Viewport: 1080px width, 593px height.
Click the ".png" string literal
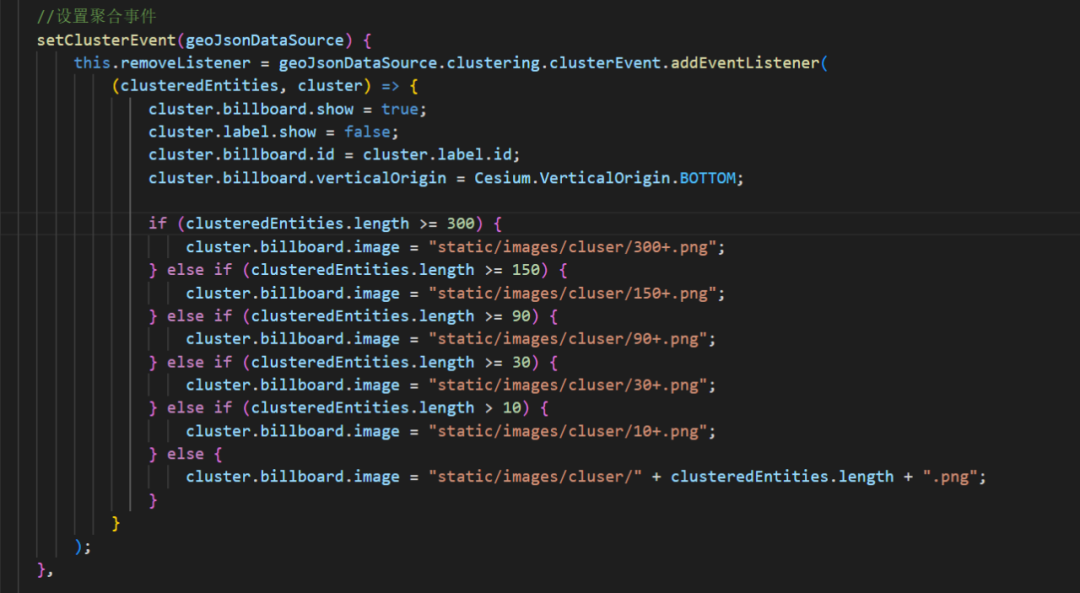click(x=951, y=477)
